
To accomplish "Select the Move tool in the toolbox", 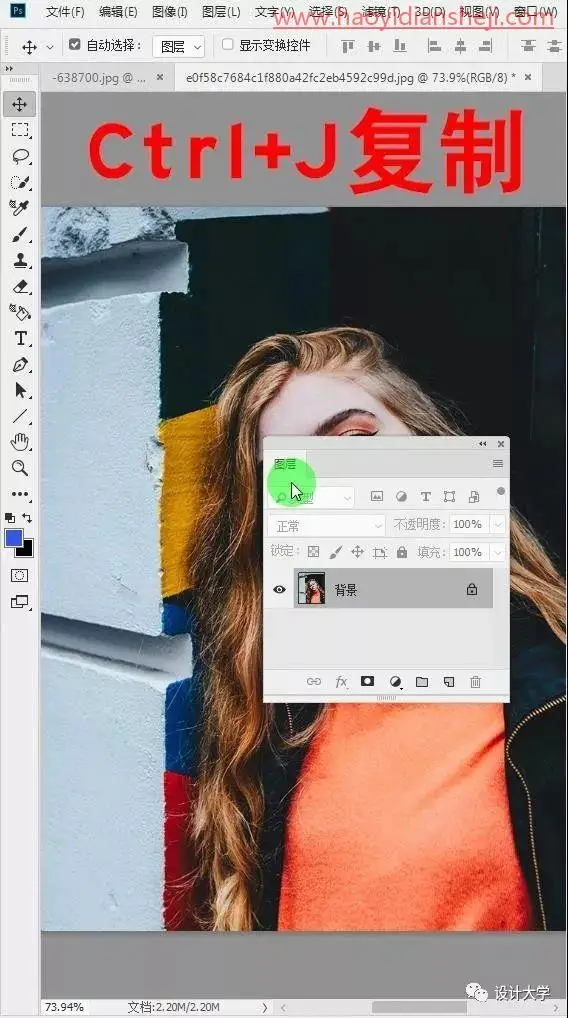I will click(x=19, y=104).
